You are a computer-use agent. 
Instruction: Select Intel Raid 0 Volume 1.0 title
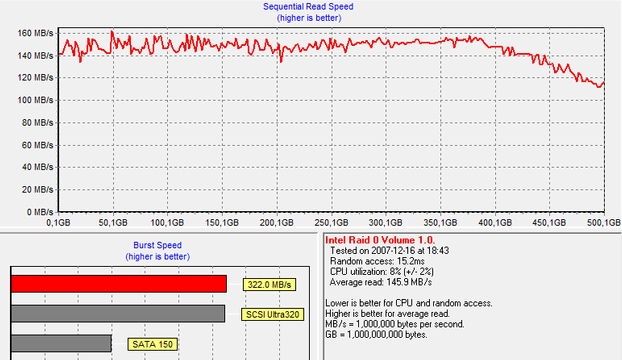[380, 240]
